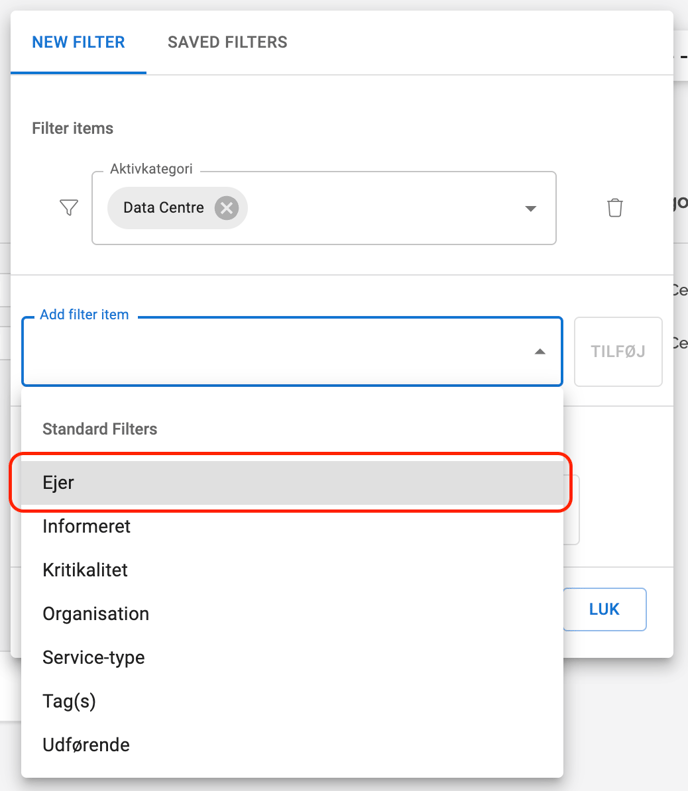Delete the Aktivkategori filter with trash icon
Viewport: 688px width, 791px height.
tap(615, 208)
